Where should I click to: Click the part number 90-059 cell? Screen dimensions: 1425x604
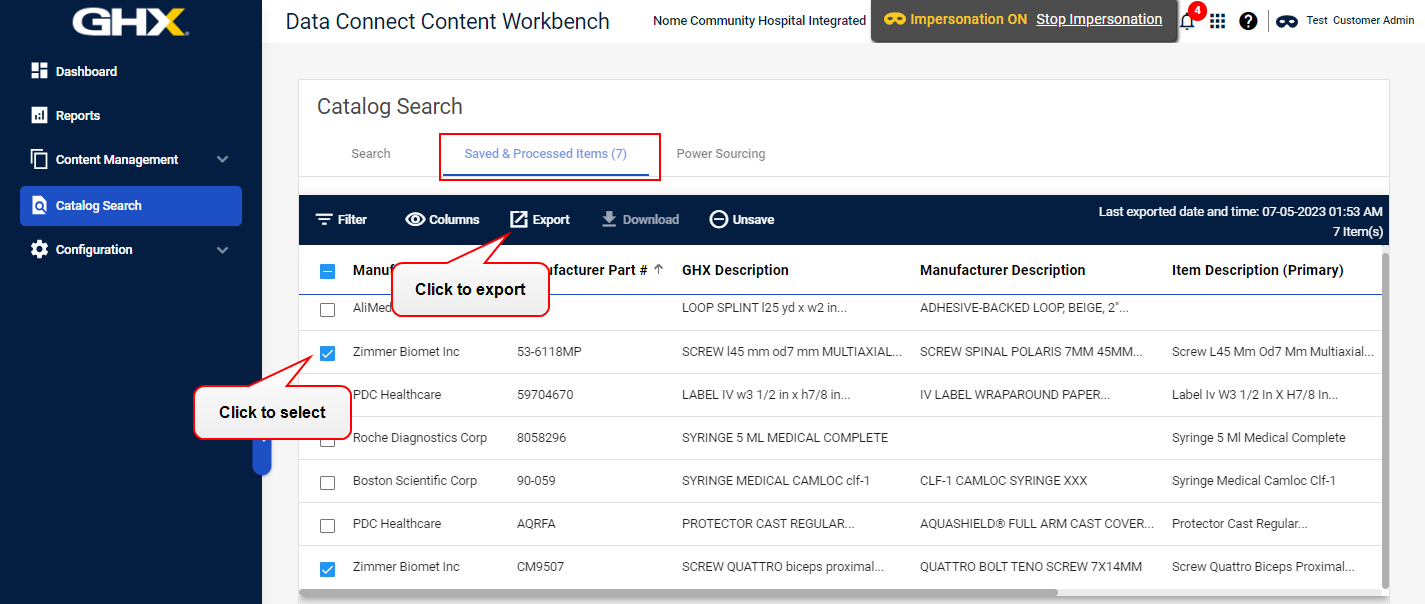point(536,481)
